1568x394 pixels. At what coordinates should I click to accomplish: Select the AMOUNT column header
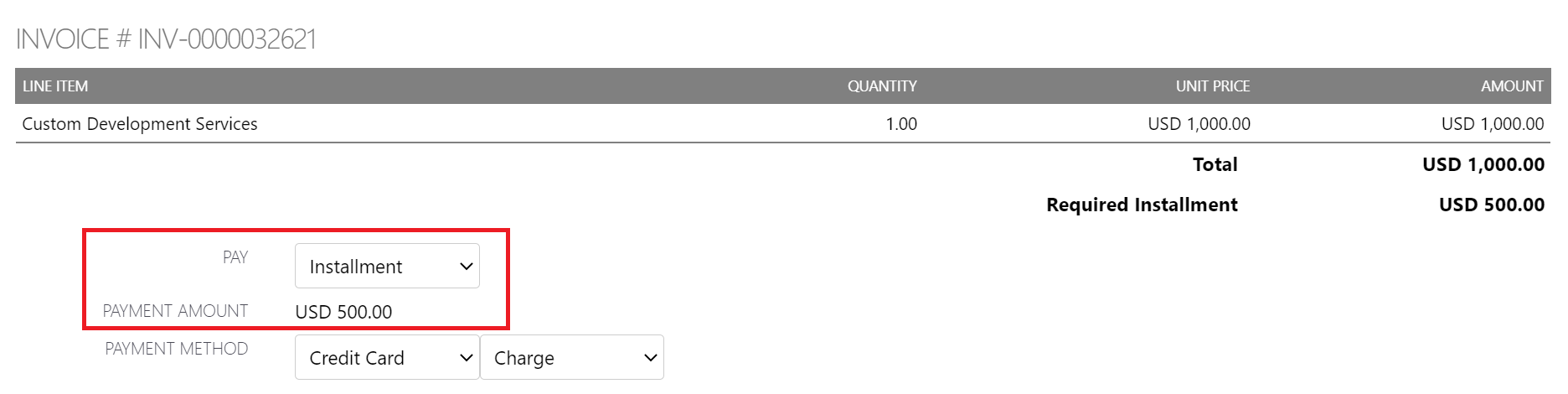click(x=1511, y=86)
